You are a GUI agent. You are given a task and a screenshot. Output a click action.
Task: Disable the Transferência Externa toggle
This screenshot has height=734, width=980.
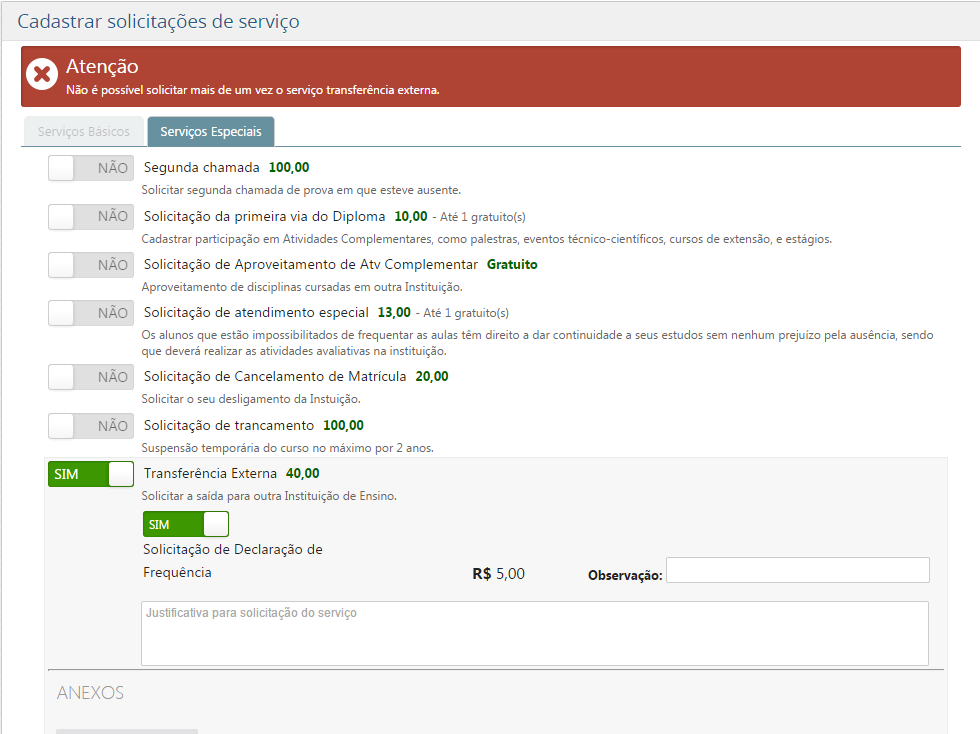point(91,474)
